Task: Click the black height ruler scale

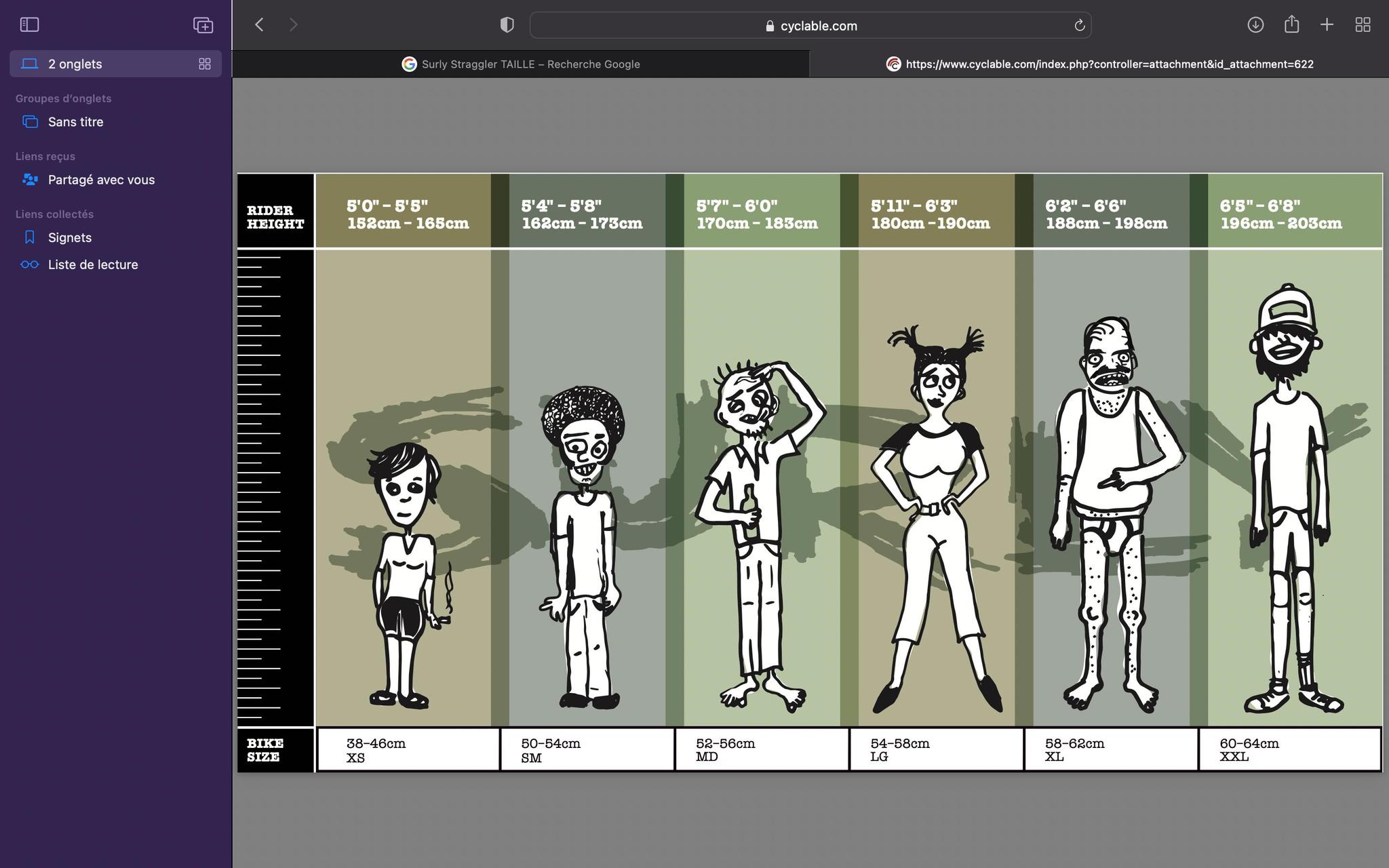Action: [x=275, y=488]
